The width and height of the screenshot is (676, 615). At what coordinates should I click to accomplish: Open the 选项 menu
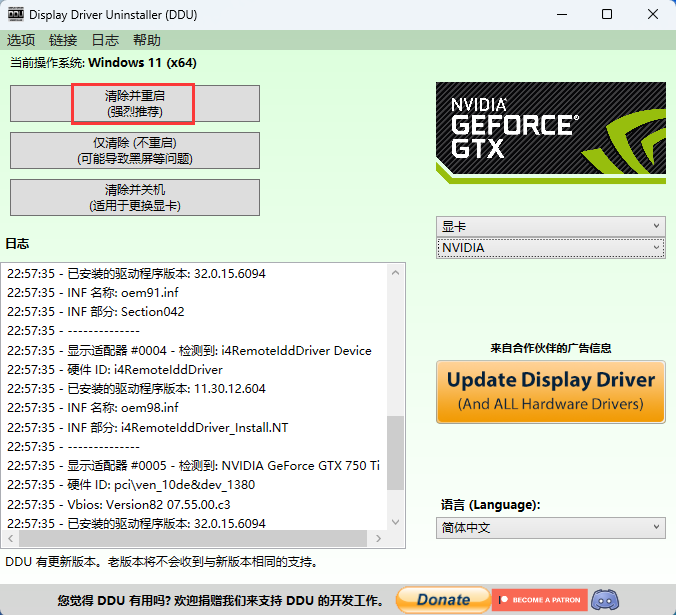click(x=21, y=40)
